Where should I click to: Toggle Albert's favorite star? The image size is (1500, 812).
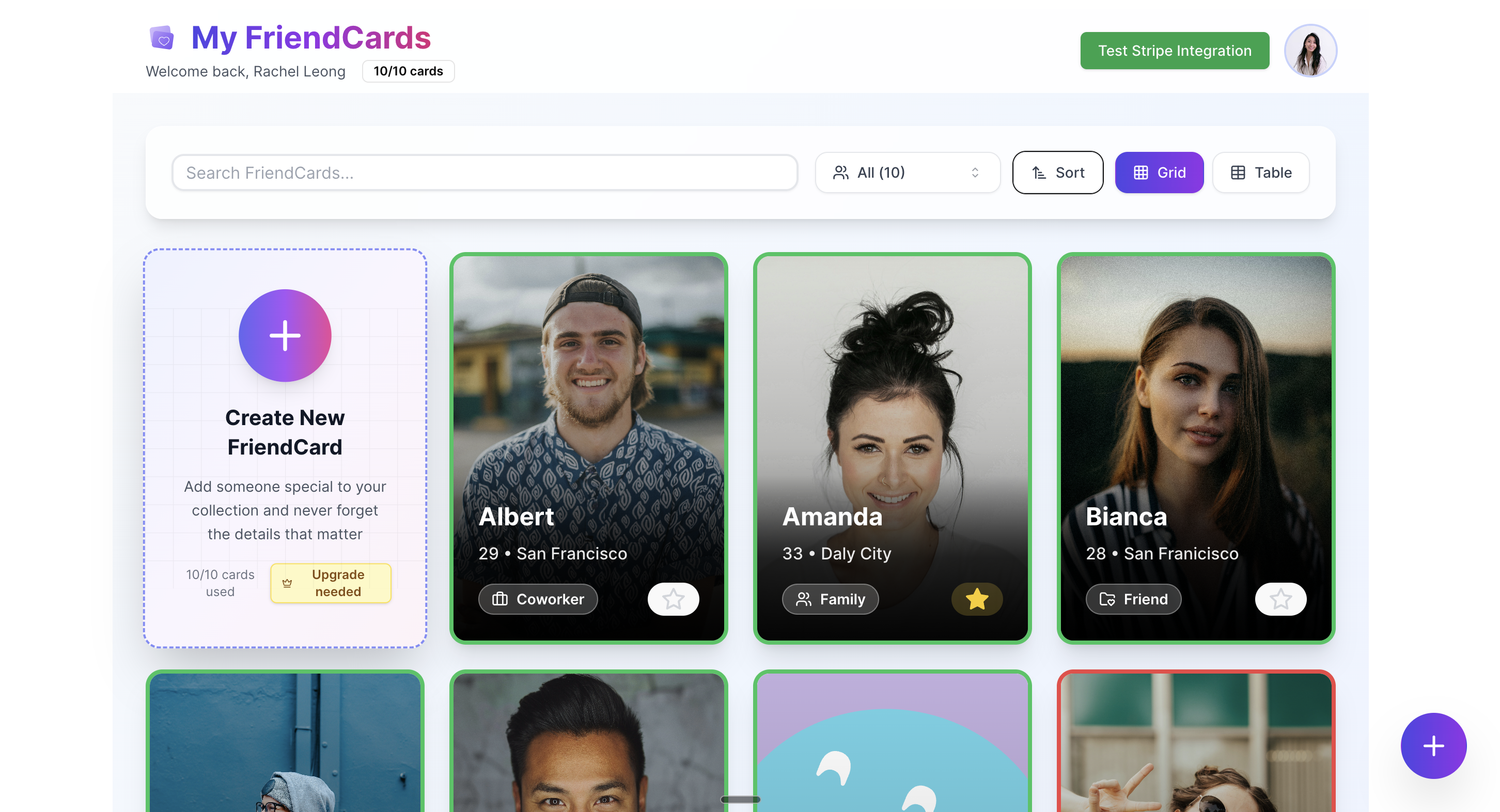coord(673,599)
